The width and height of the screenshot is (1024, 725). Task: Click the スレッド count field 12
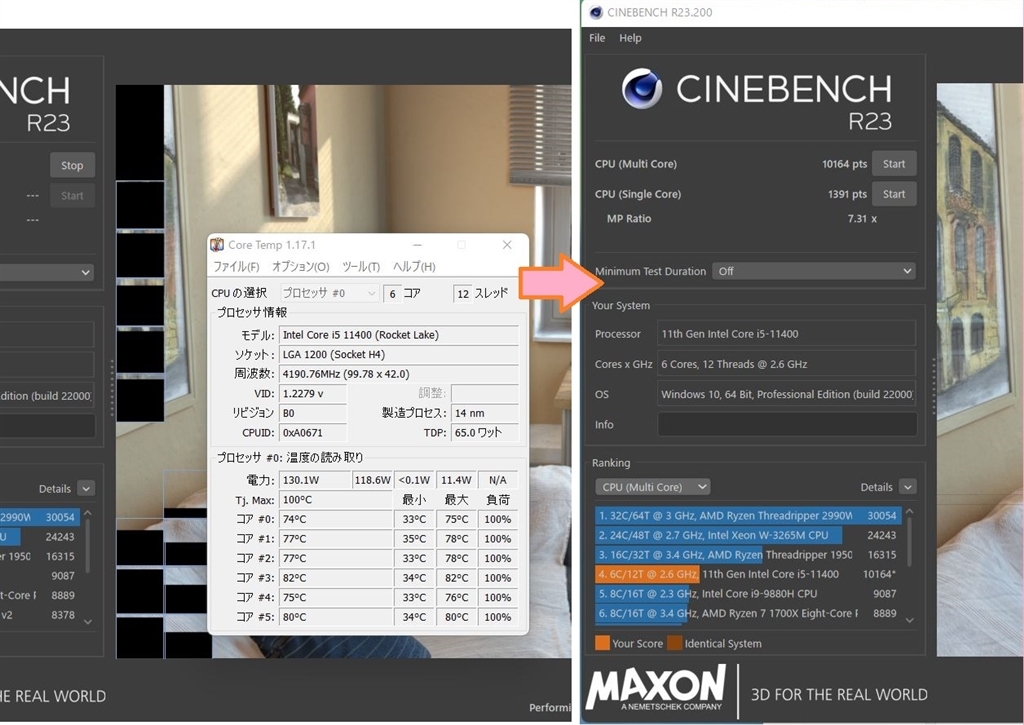tap(462, 294)
